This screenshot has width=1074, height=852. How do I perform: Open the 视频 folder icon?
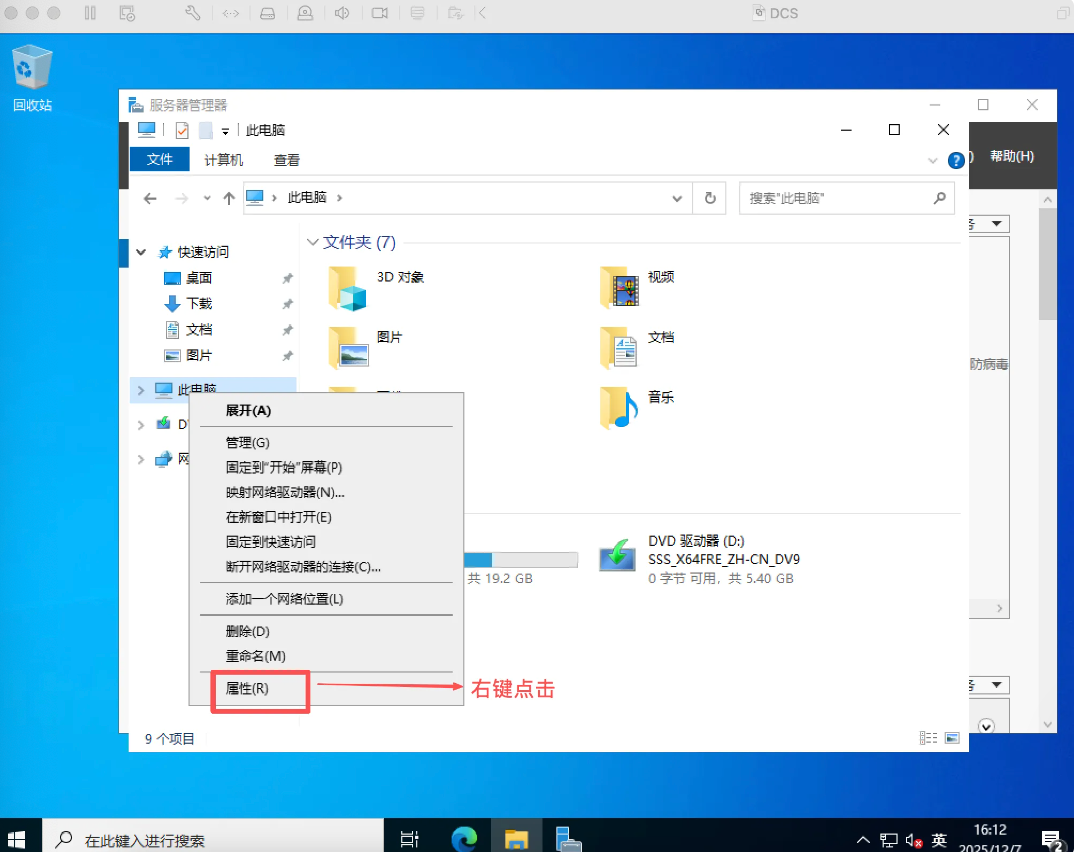[620, 288]
